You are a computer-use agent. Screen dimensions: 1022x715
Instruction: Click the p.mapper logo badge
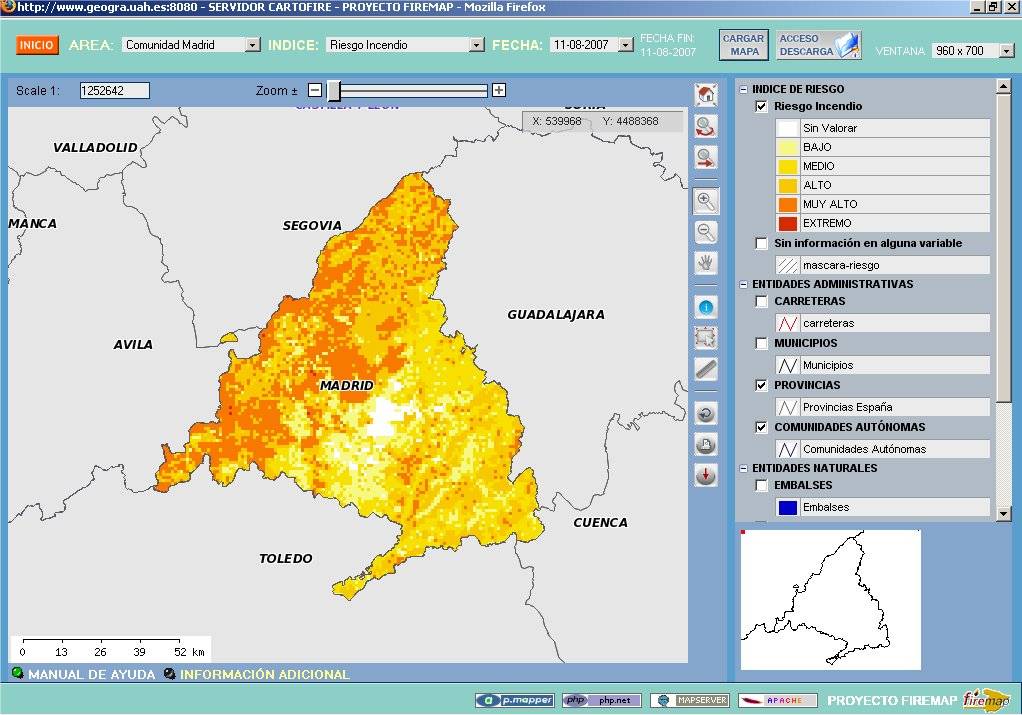pyautogui.click(x=515, y=700)
